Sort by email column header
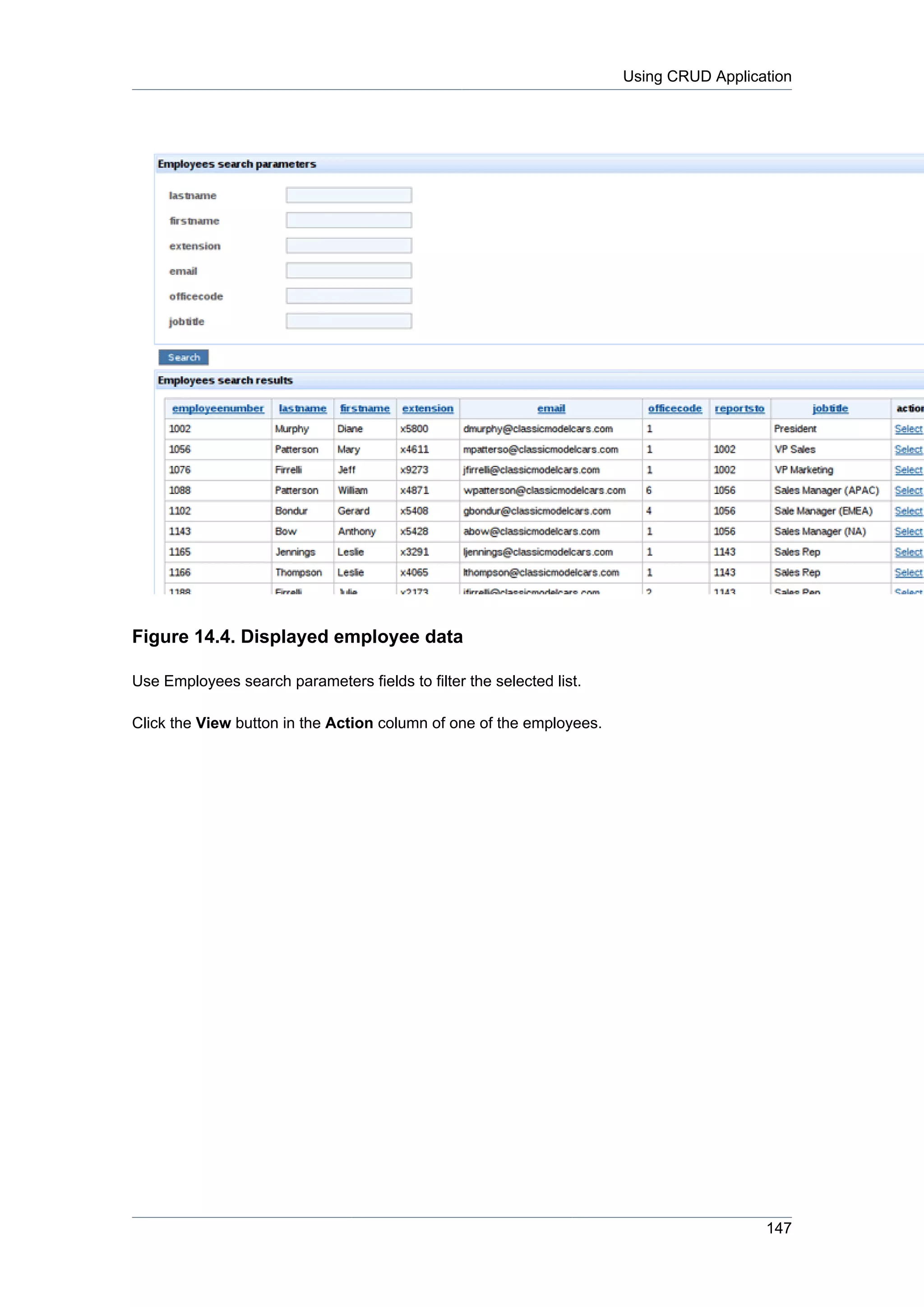The height and width of the screenshot is (1307, 924). pyautogui.click(x=551, y=408)
